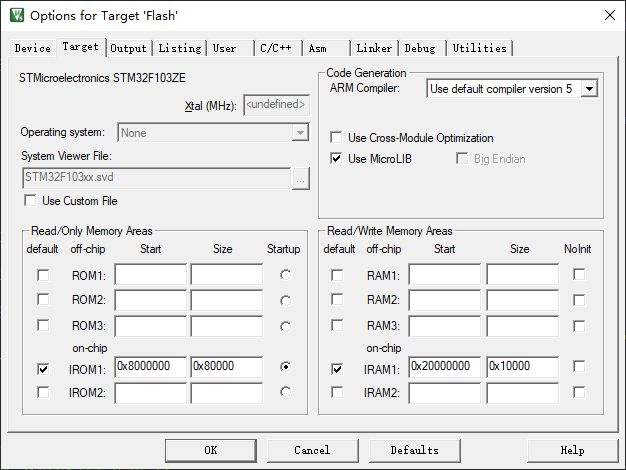
Task: Reset options with Defaults button
Action: tap(415, 450)
